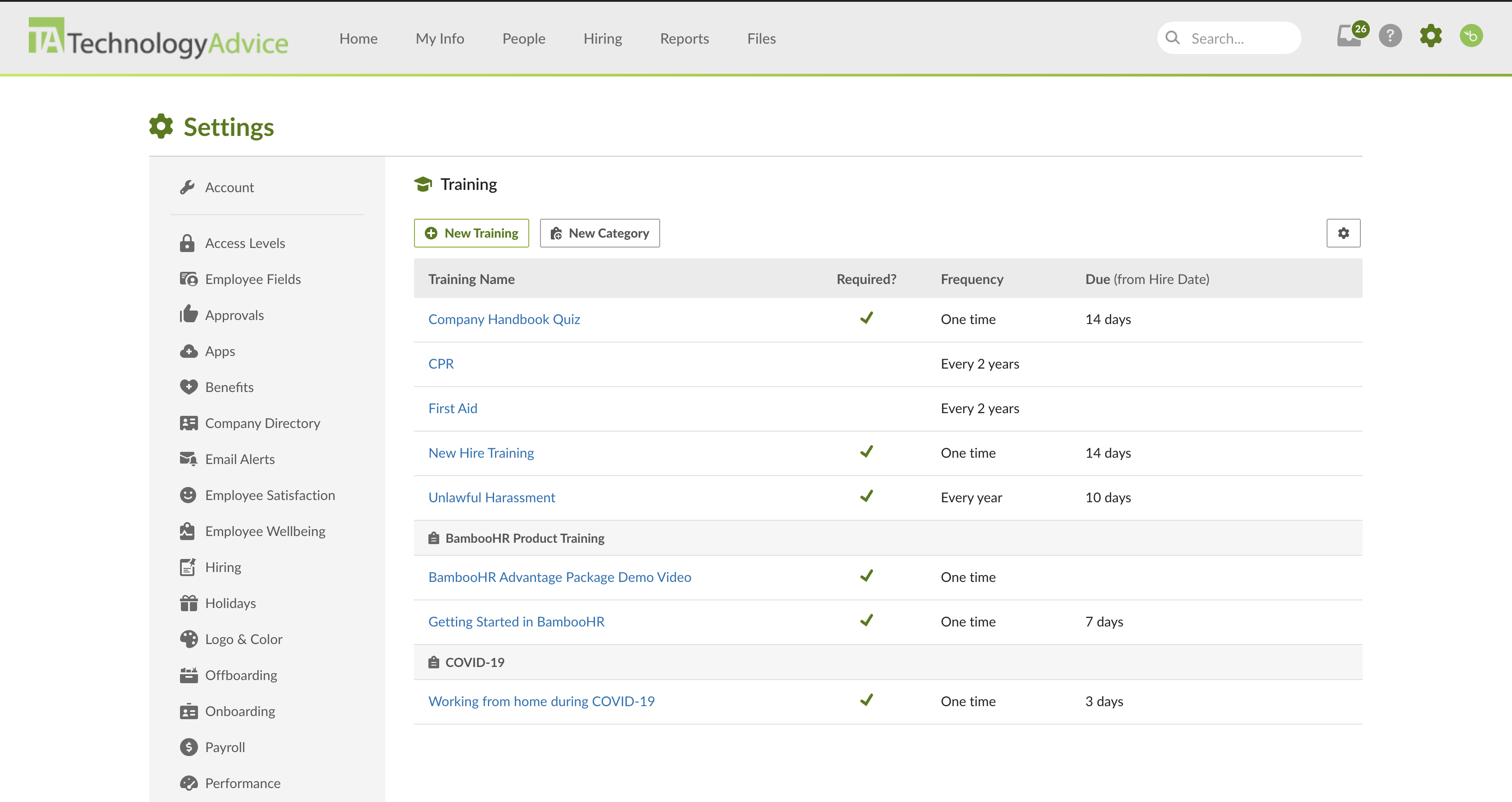1512x802 pixels.
Task: Click the Company Handbook Quiz required checkmark
Action: point(866,318)
